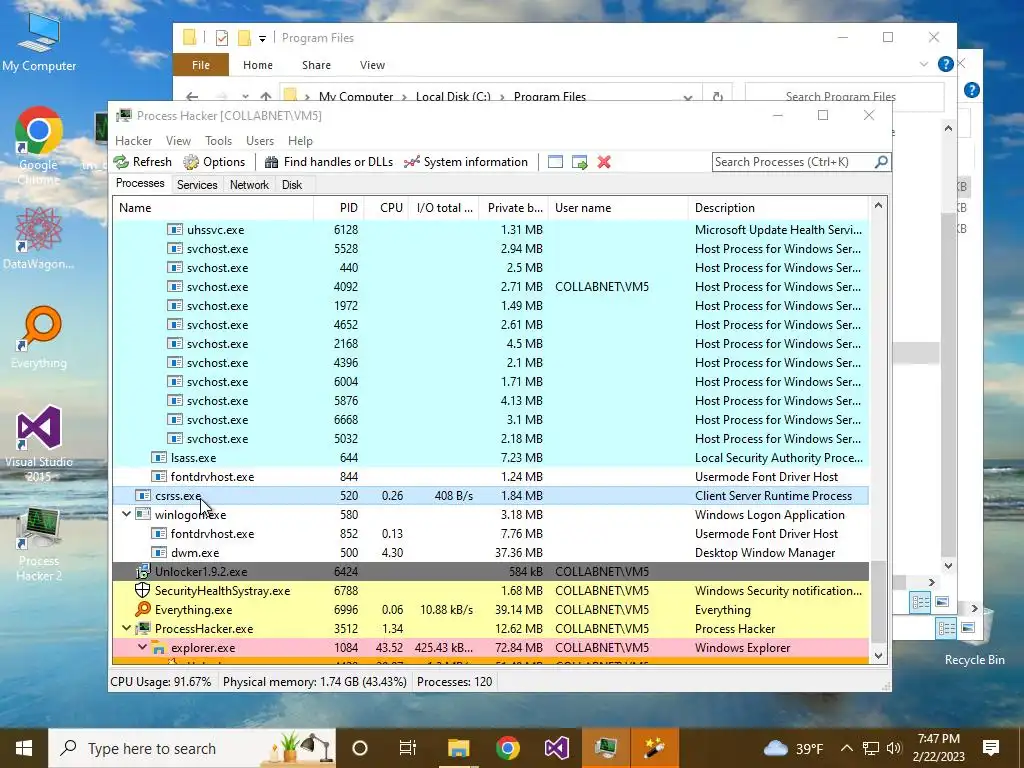Open Process Hacker 2 desktop shortcut
Viewport: 1024px width, 768px height.
pos(39,544)
